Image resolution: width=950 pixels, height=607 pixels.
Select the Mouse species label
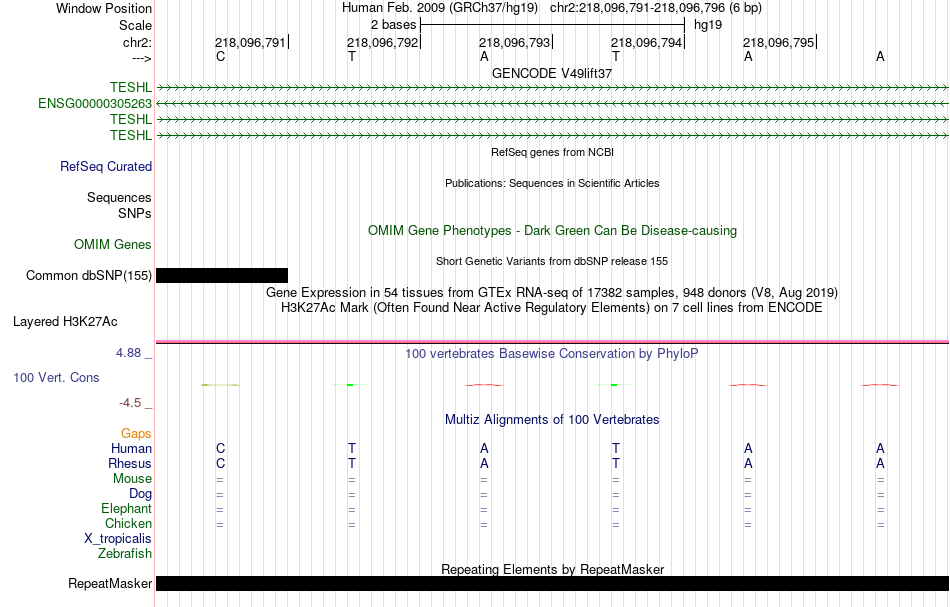132,479
